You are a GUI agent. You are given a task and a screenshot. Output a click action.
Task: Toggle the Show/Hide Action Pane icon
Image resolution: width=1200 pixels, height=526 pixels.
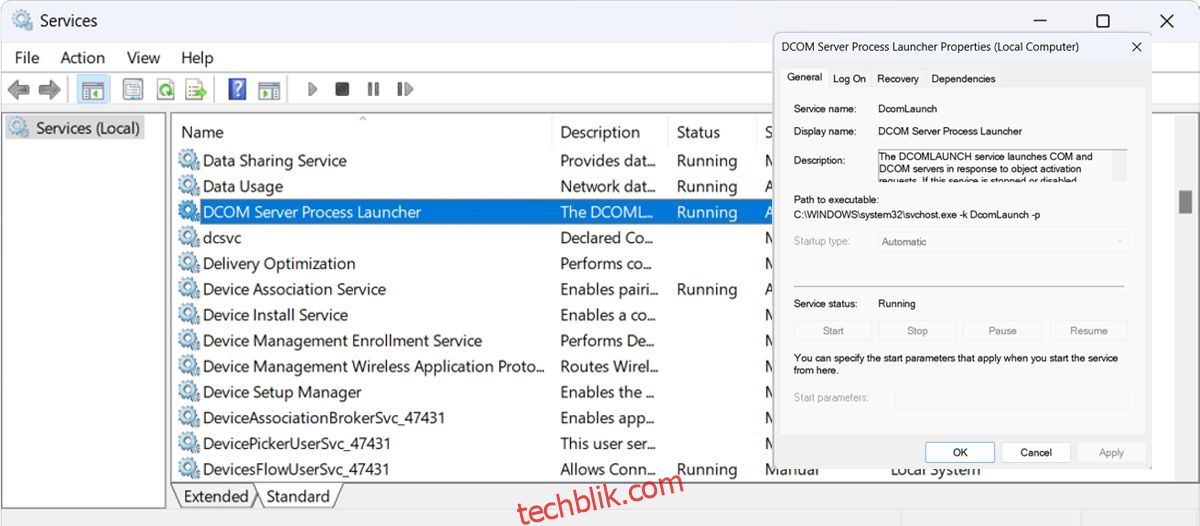(269, 90)
